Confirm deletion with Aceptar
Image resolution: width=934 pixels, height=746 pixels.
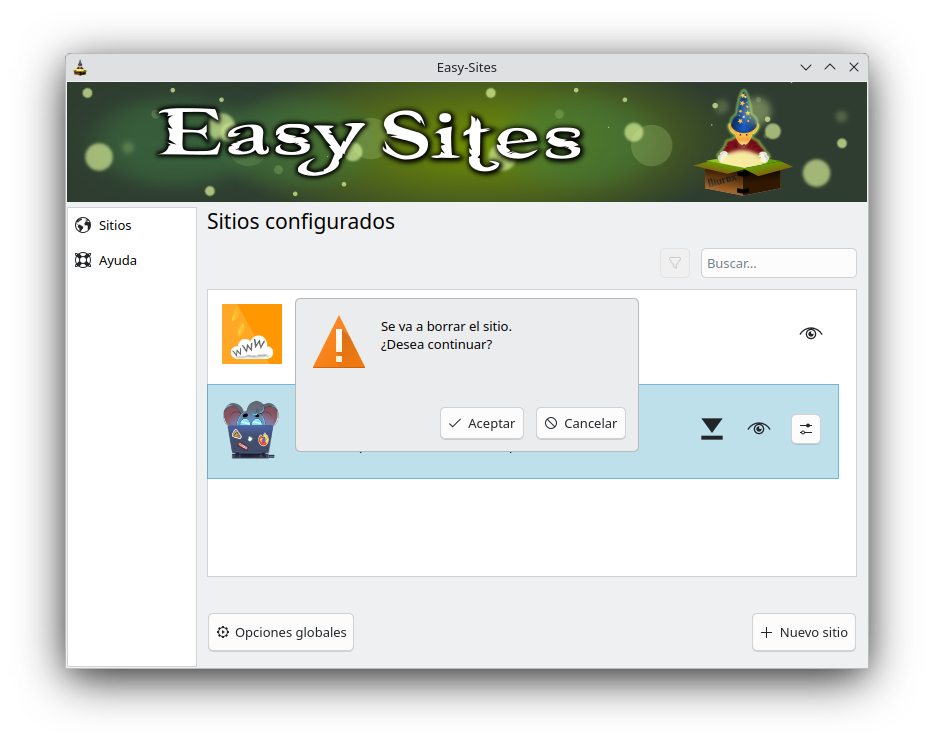coord(482,423)
